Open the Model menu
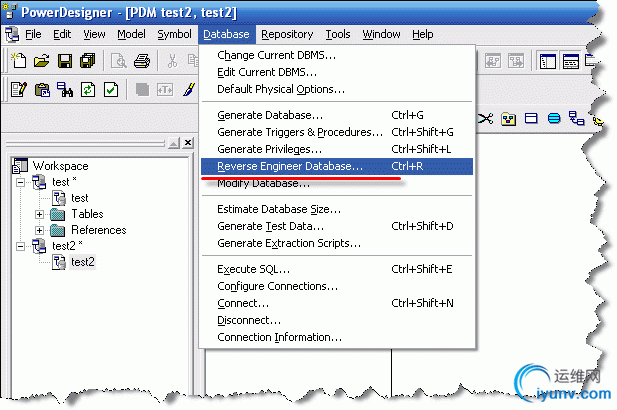Image resolution: width=617 pixels, height=410 pixels. tap(131, 35)
